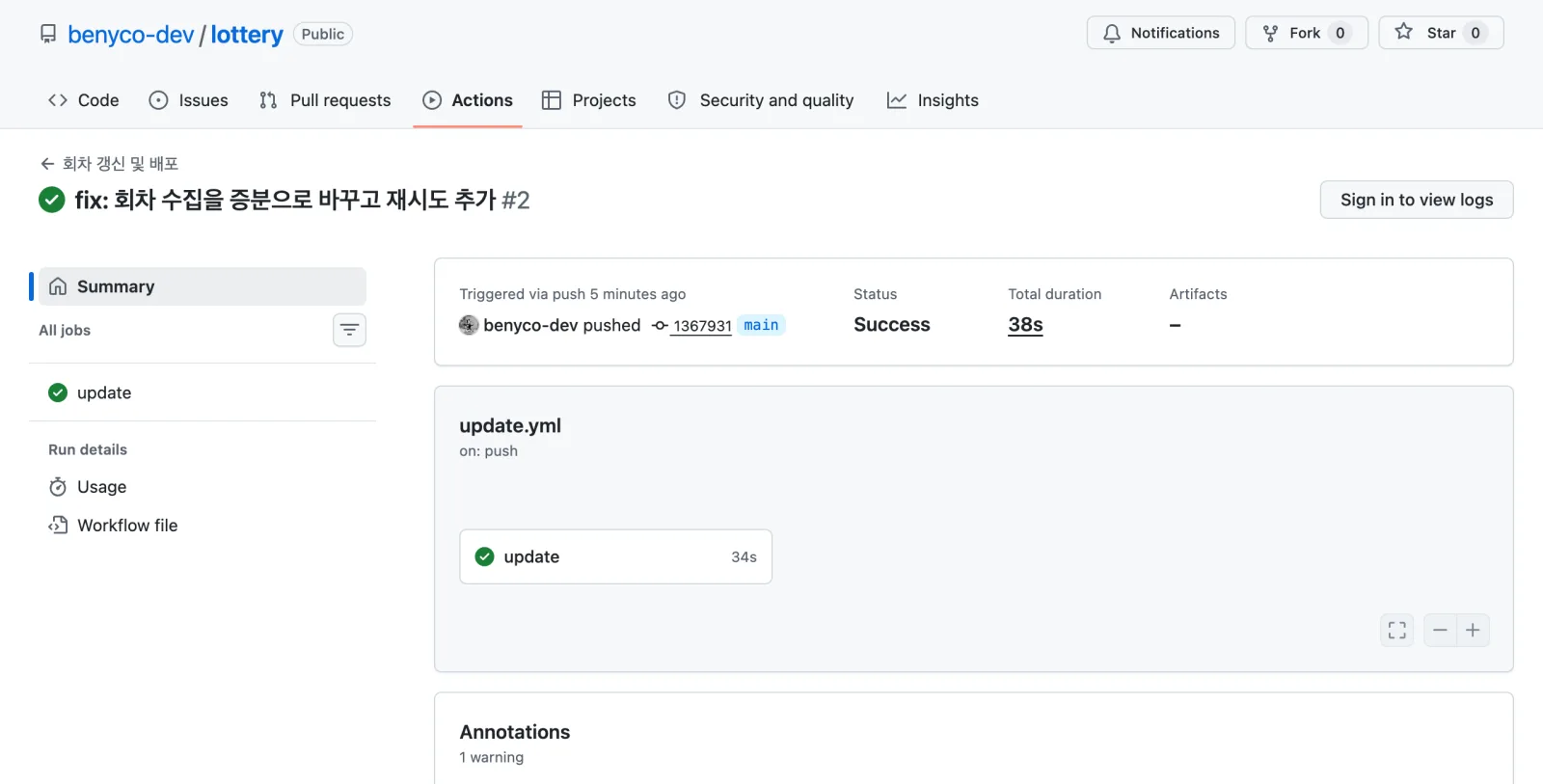This screenshot has width=1543, height=784.
Task: Select the Actions tab
Action: [x=468, y=100]
